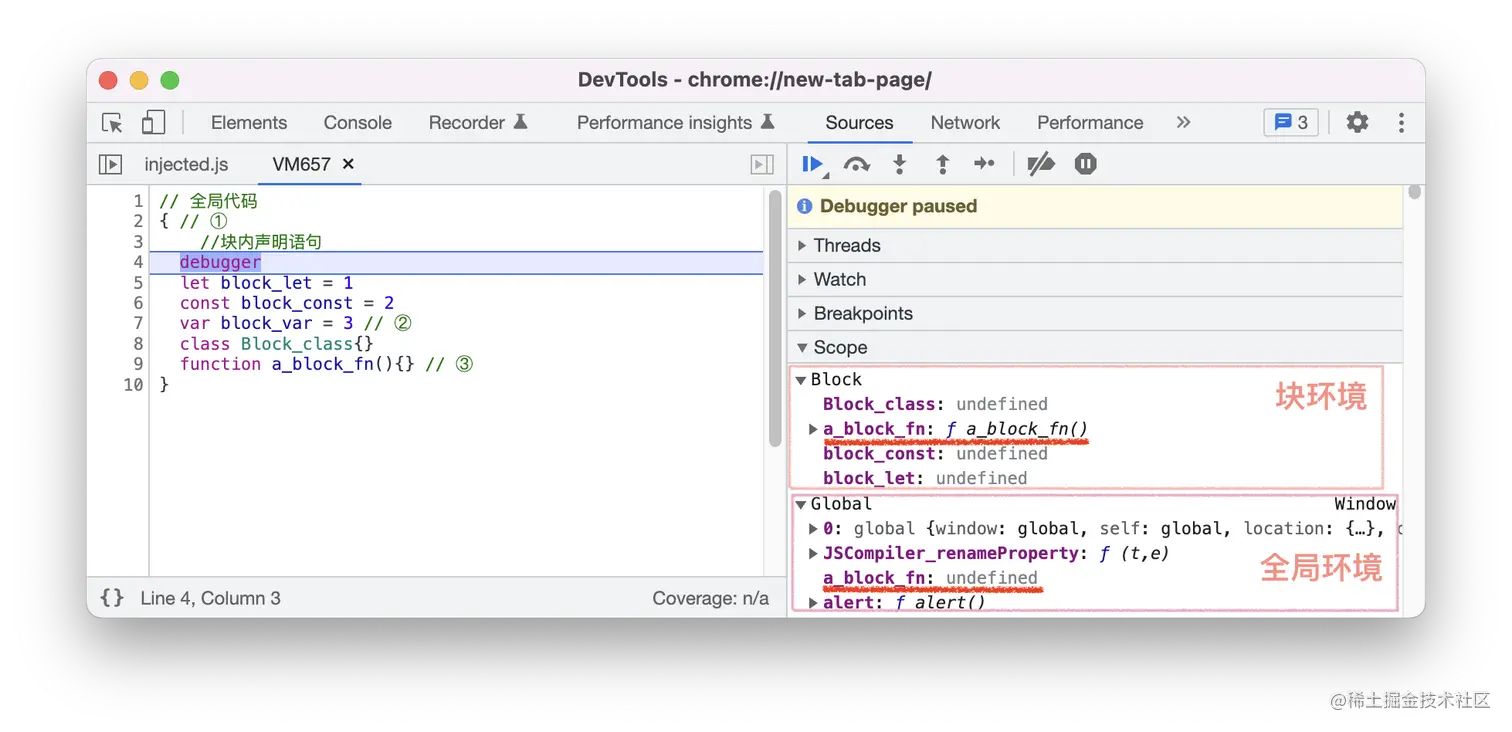Select the injected.js file tab
Image resolution: width=1512 pixels, height=732 pixels.
(x=186, y=164)
